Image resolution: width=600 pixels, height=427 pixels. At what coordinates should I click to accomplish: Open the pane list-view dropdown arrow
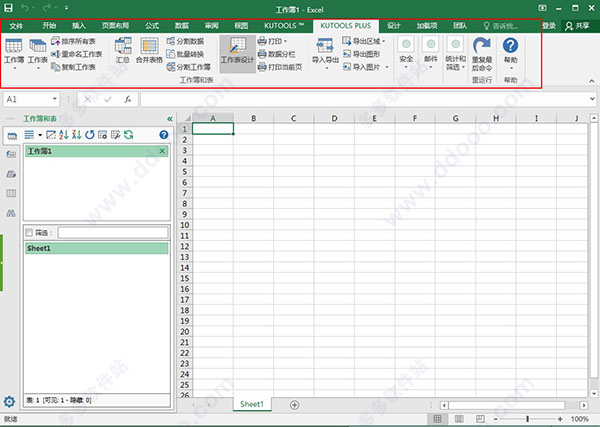point(40,135)
